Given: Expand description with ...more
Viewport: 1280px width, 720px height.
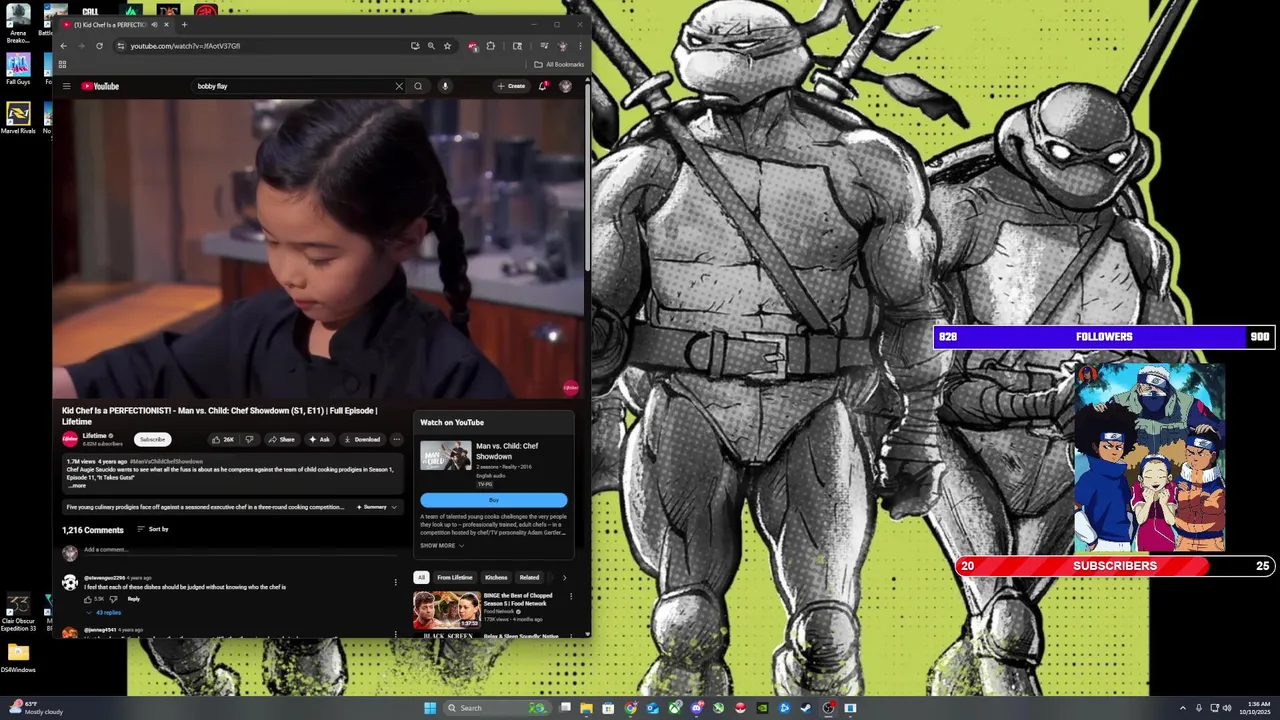Looking at the screenshot, I should point(77,485).
